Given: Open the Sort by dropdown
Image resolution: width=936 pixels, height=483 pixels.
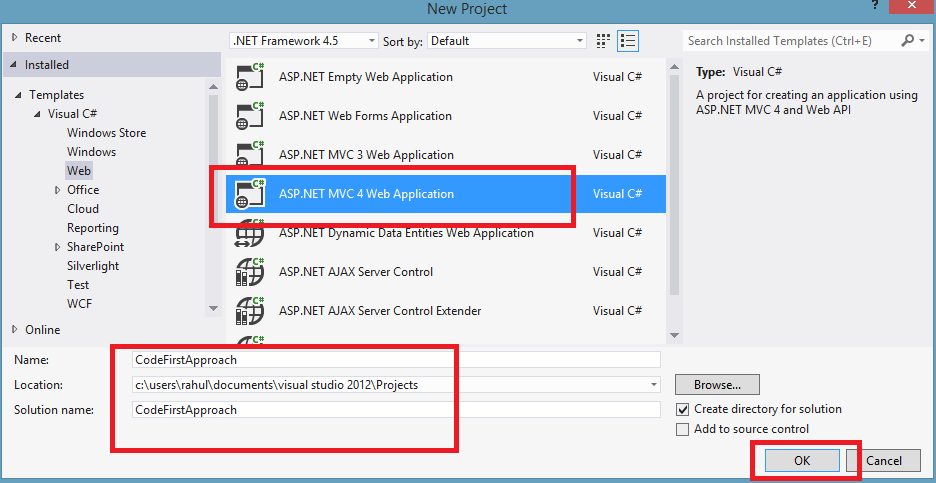Looking at the screenshot, I should [508, 41].
